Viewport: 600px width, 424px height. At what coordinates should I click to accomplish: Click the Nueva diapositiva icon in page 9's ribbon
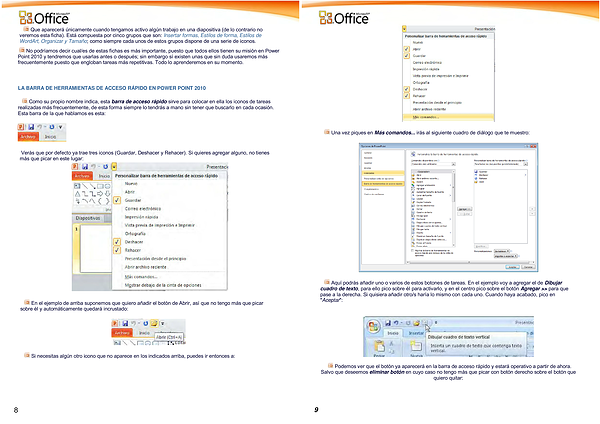[x=416, y=346]
